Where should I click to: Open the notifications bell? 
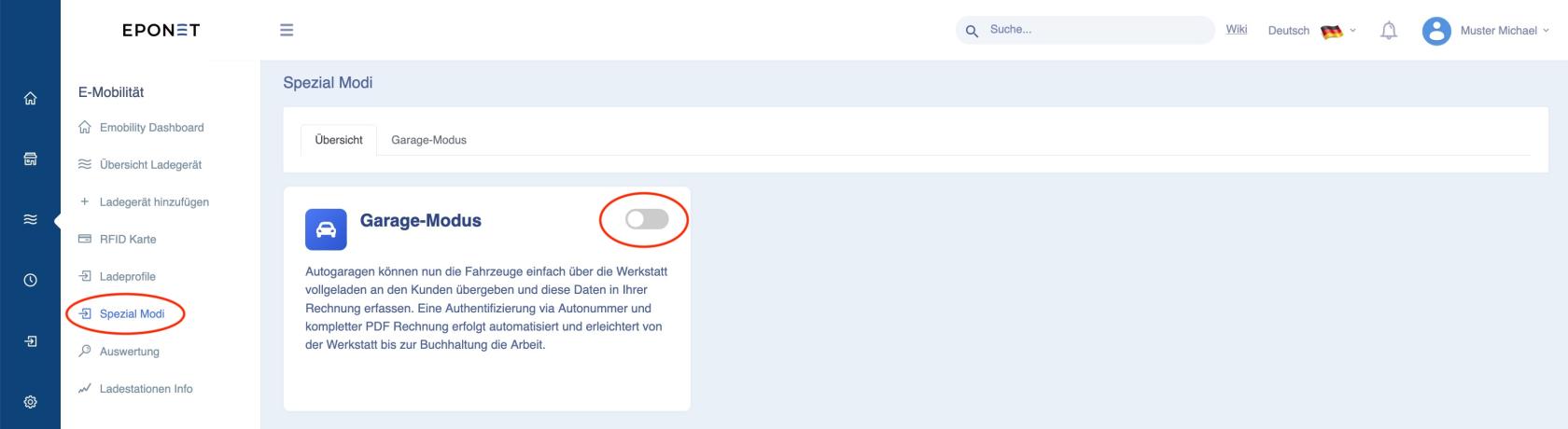pos(1389,31)
